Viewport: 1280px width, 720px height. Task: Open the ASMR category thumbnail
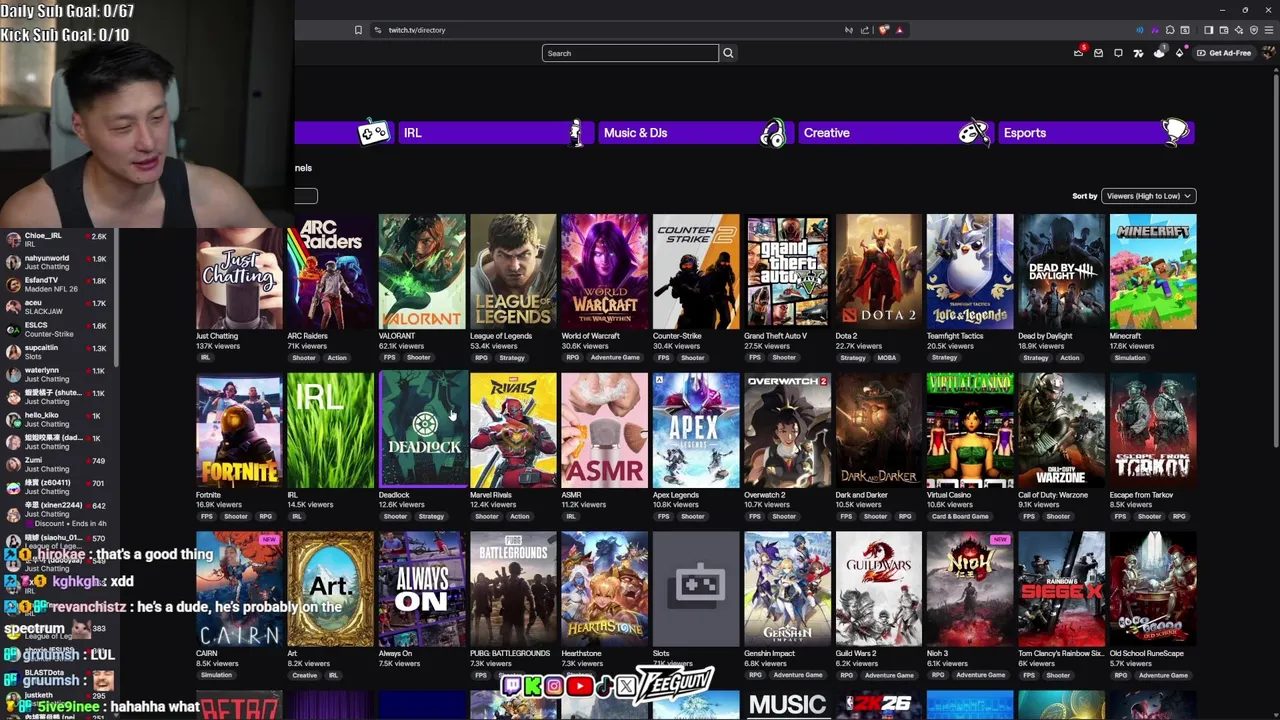click(604, 431)
